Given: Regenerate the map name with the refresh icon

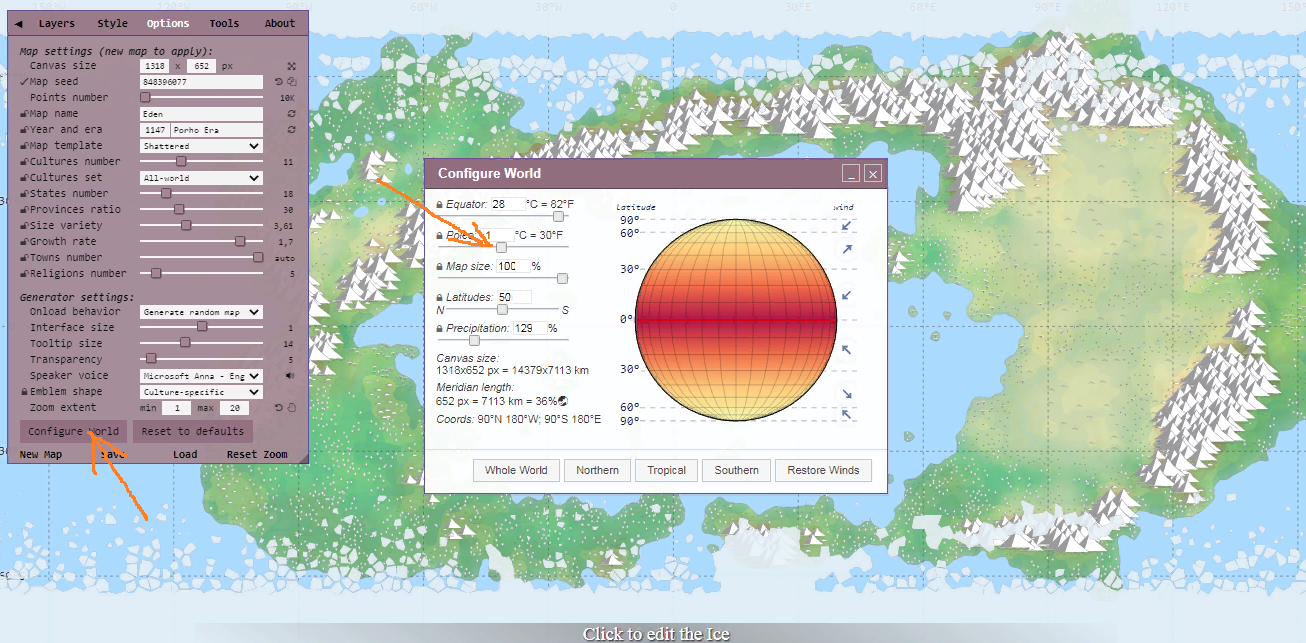Looking at the screenshot, I should pyautogui.click(x=291, y=114).
